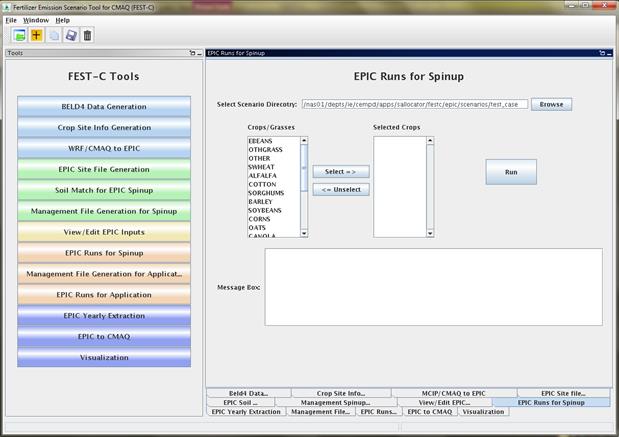The width and height of the screenshot is (619, 437).
Task: Delete scenario with the trash can icon
Action: [88, 35]
